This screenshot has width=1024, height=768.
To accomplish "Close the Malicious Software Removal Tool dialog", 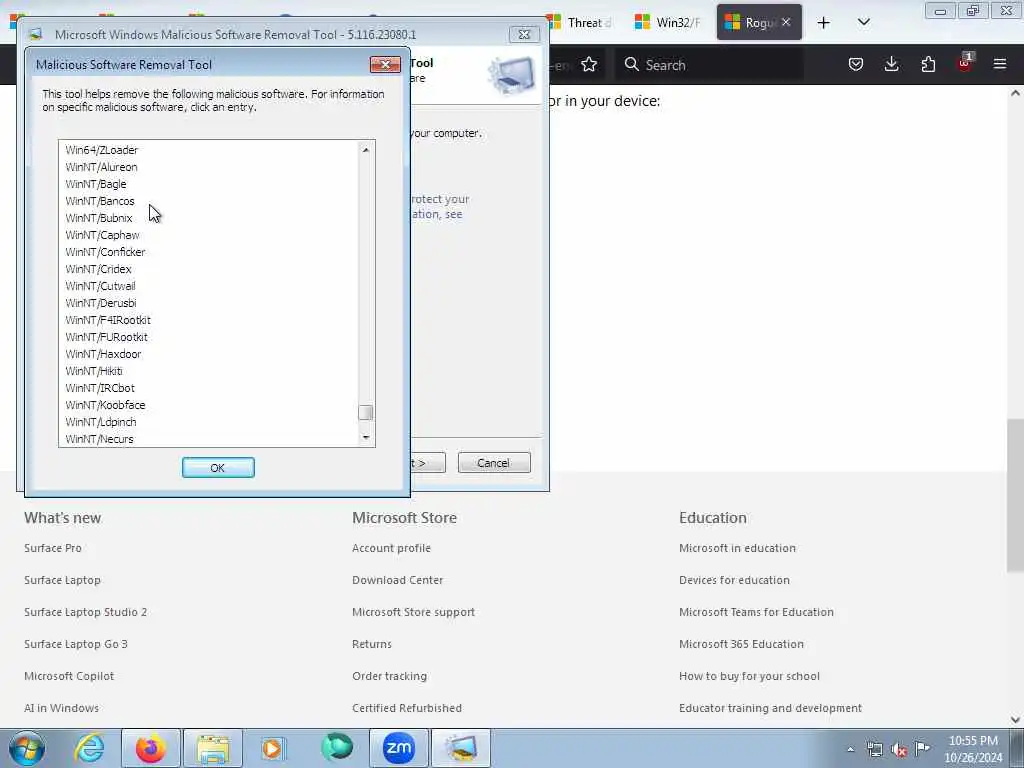I will pos(385,64).
